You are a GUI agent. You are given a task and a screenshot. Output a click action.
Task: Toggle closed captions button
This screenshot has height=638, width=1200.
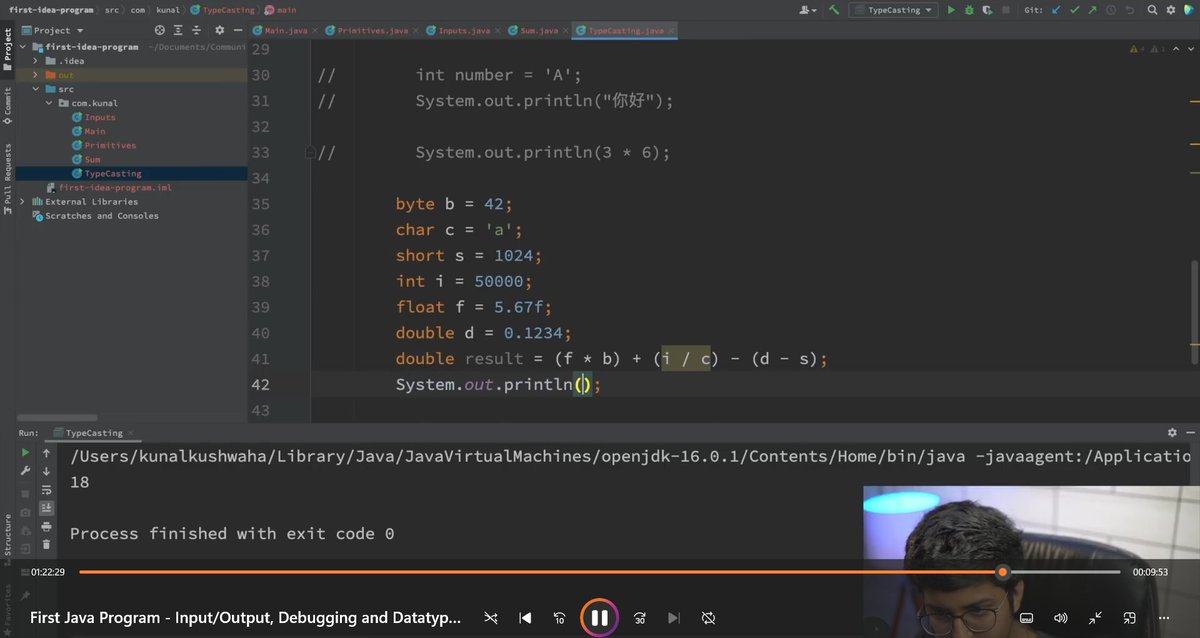point(1025,618)
